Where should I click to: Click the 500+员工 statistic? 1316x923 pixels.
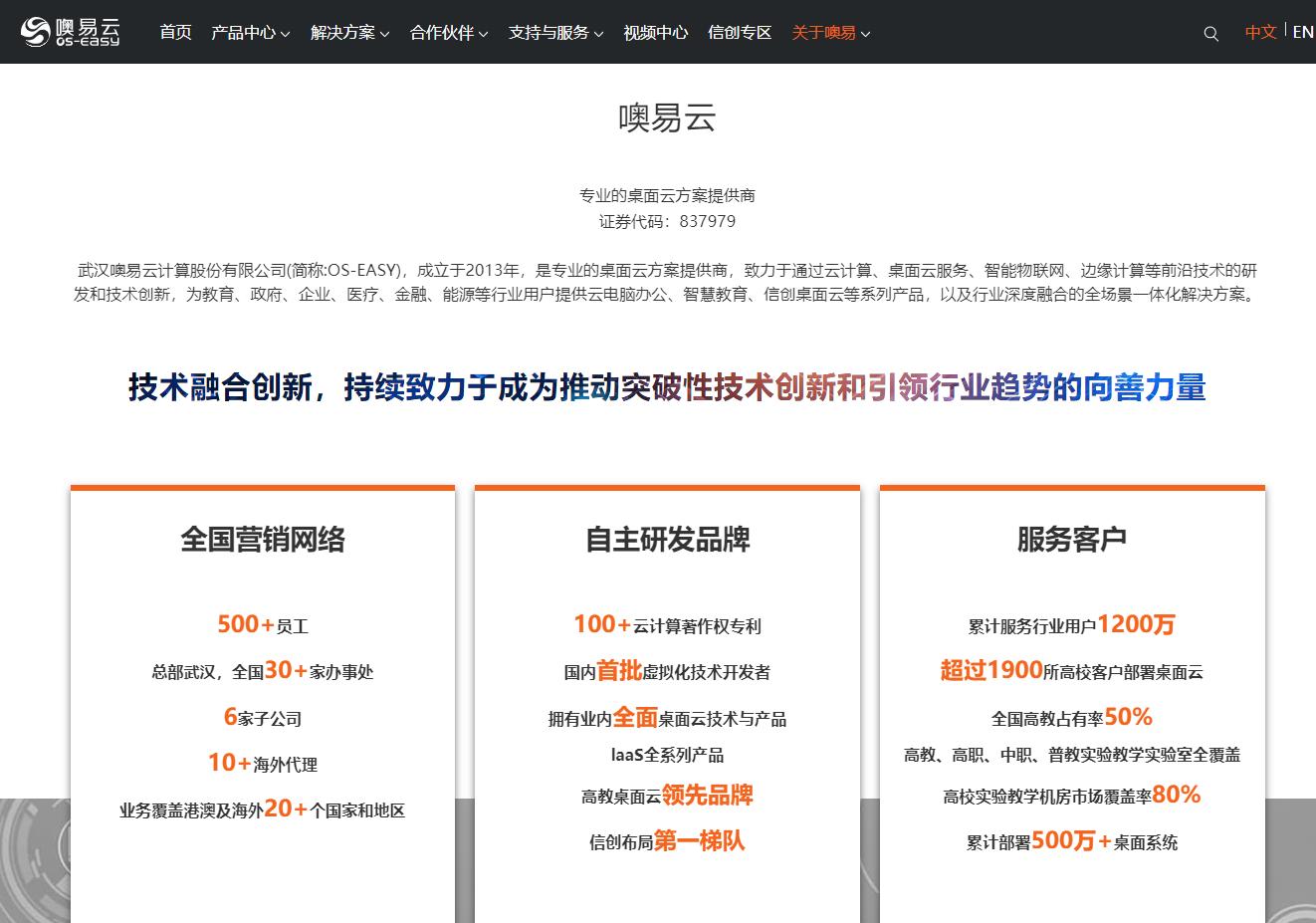point(263,624)
